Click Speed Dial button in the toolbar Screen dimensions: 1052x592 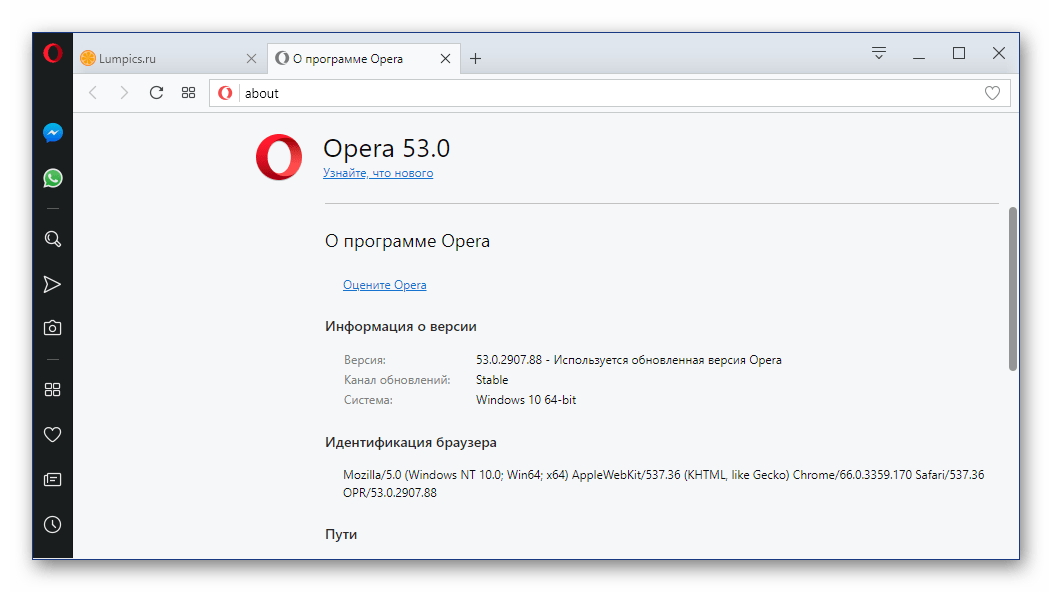(188, 93)
